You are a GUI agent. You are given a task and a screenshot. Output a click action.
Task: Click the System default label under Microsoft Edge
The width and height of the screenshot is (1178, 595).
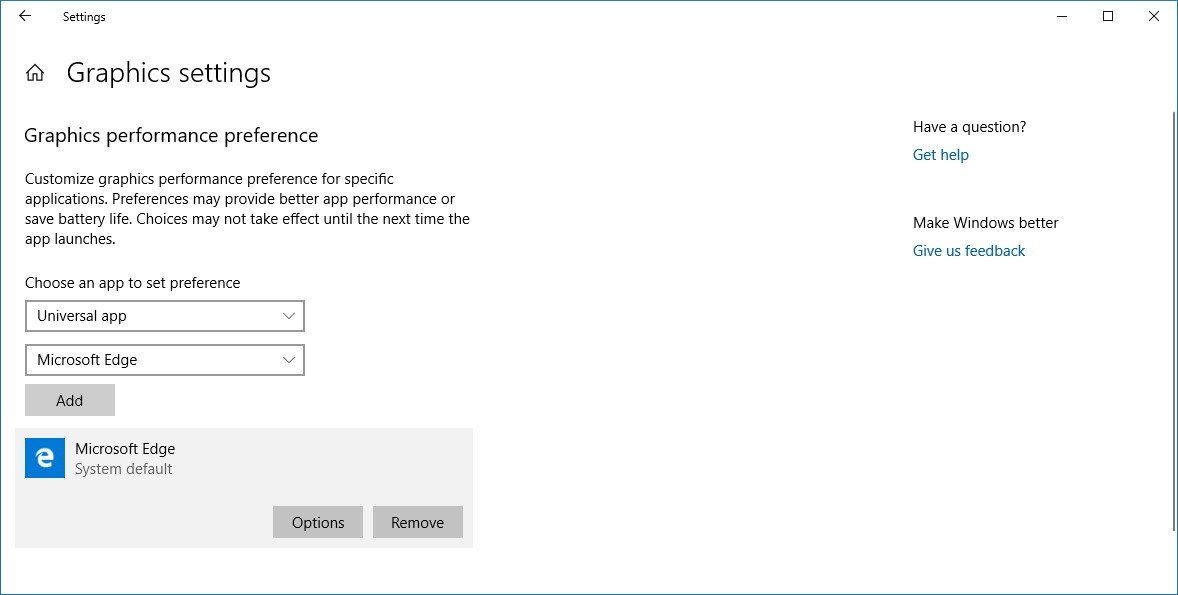pos(124,468)
